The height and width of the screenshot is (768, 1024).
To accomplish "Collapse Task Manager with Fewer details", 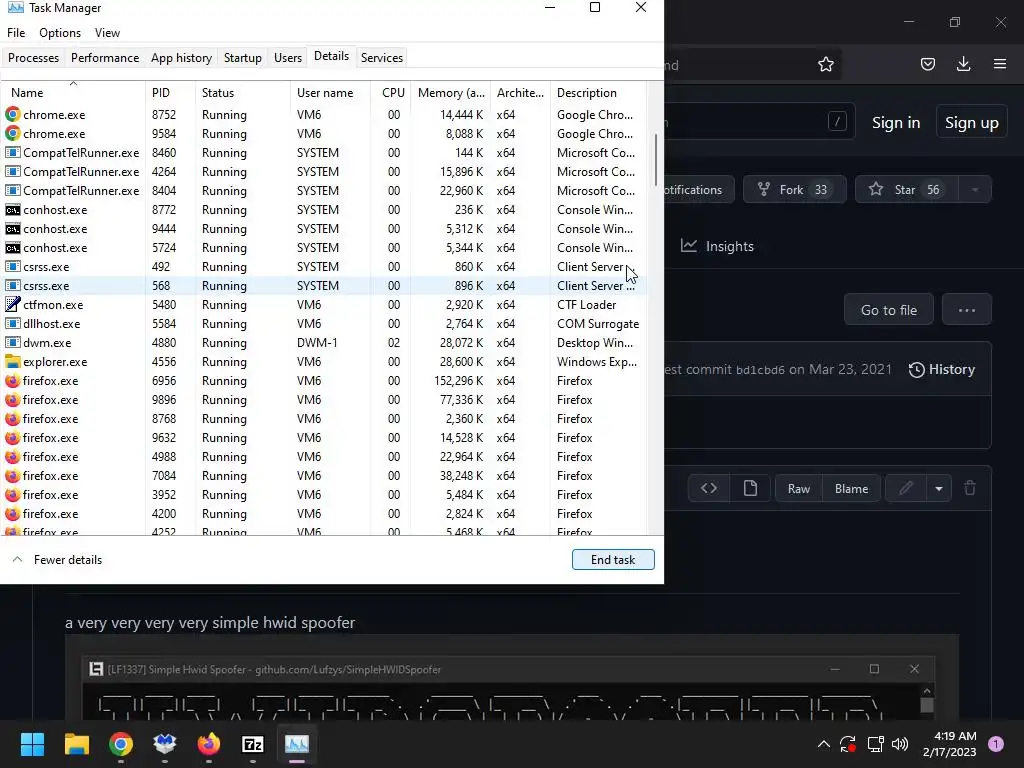I will tap(57, 560).
